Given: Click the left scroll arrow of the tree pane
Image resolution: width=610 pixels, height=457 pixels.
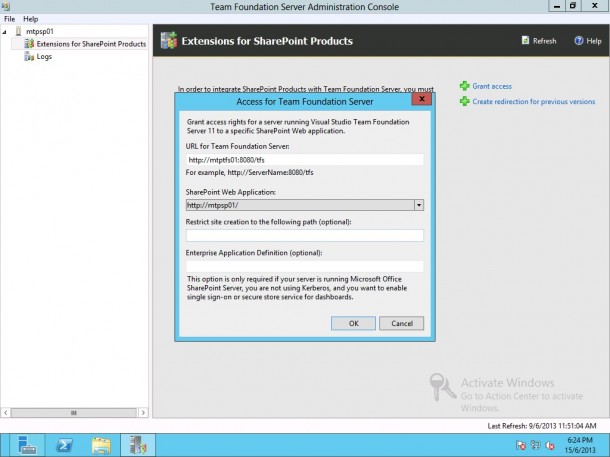Looking at the screenshot, I should [x=5, y=413].
